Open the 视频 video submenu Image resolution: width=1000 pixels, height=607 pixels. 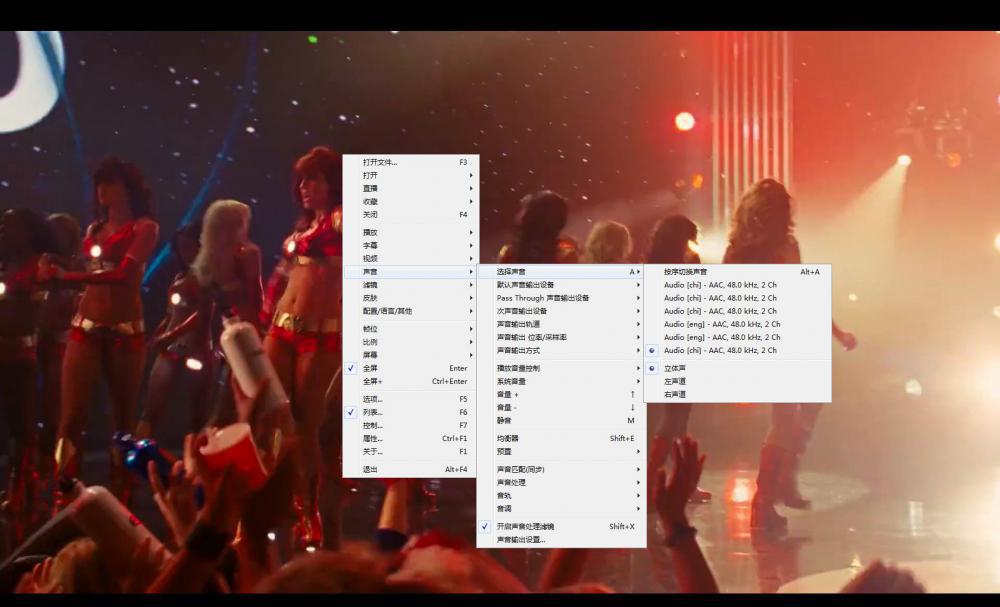[x=411, y=258]
